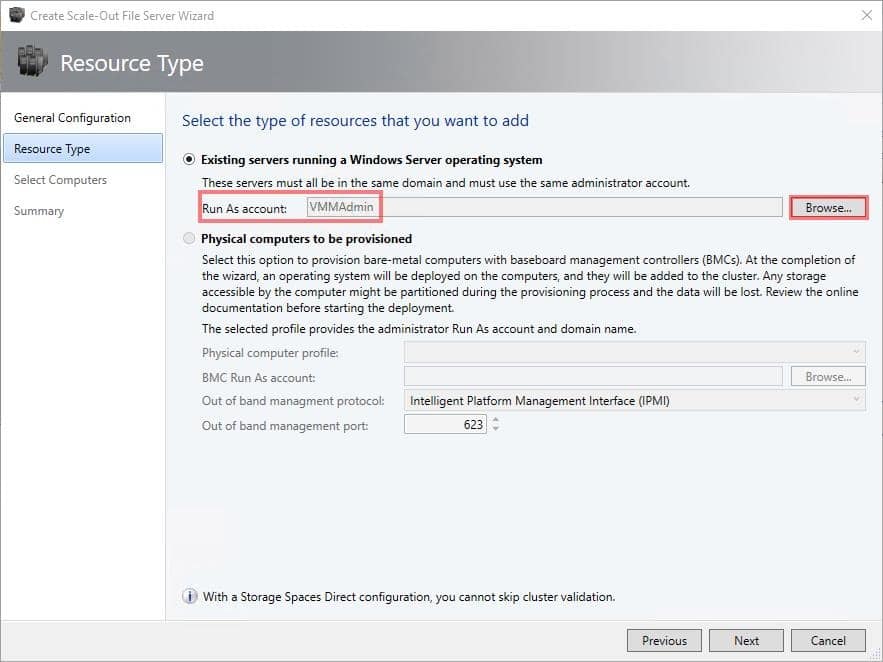Click the Run As account VMMAdmin field
This screenshot has height=662, width=883.
pyautogui.click(x=545, y=207)
